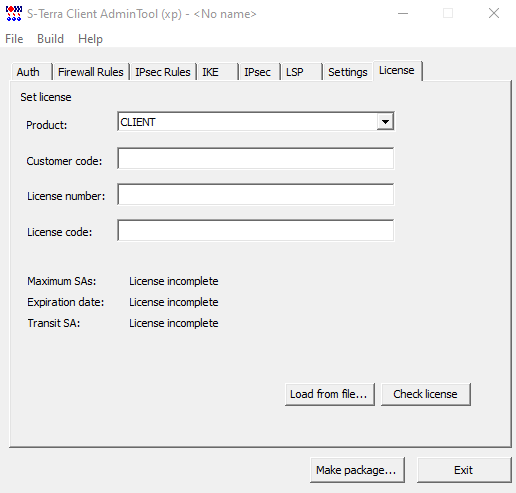The height and width of the screenshot is (493, 516).
Task: Click the Make package button
Action: [357, 470]
